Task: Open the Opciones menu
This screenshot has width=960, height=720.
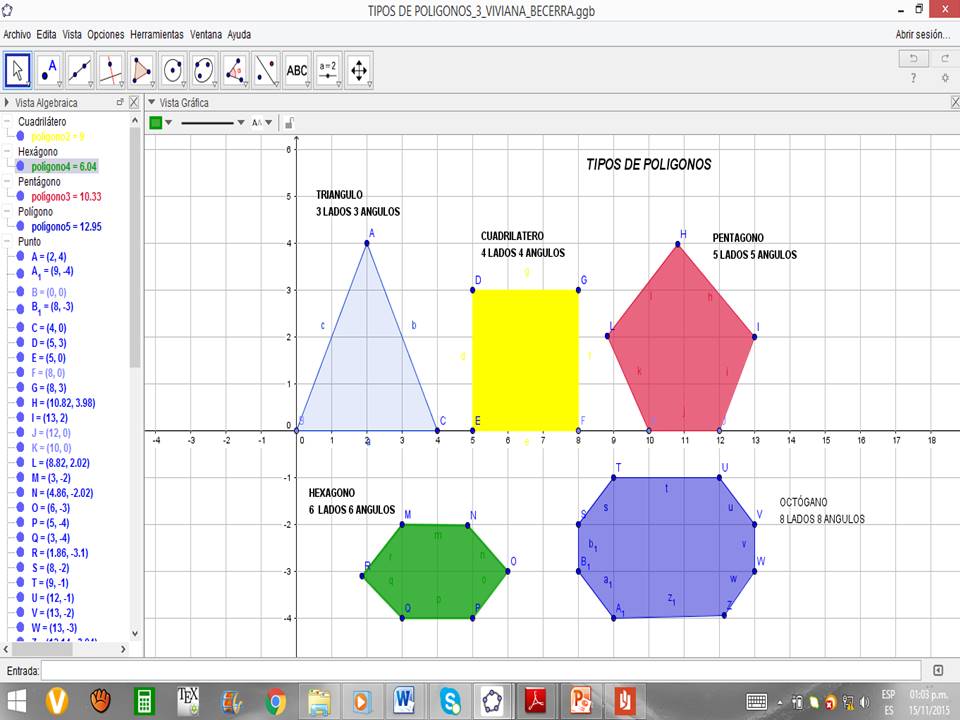Action: 105,33
